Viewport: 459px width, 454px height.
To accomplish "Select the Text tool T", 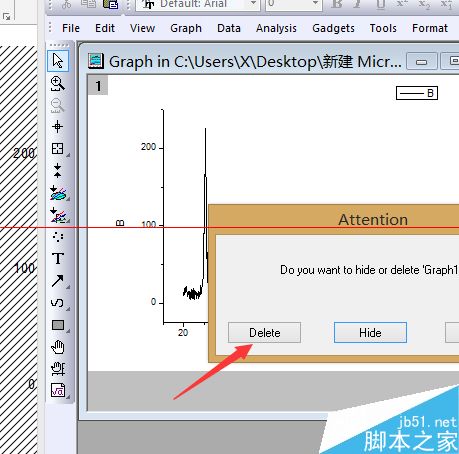I will pyautogui.click(x=58, y=258).
